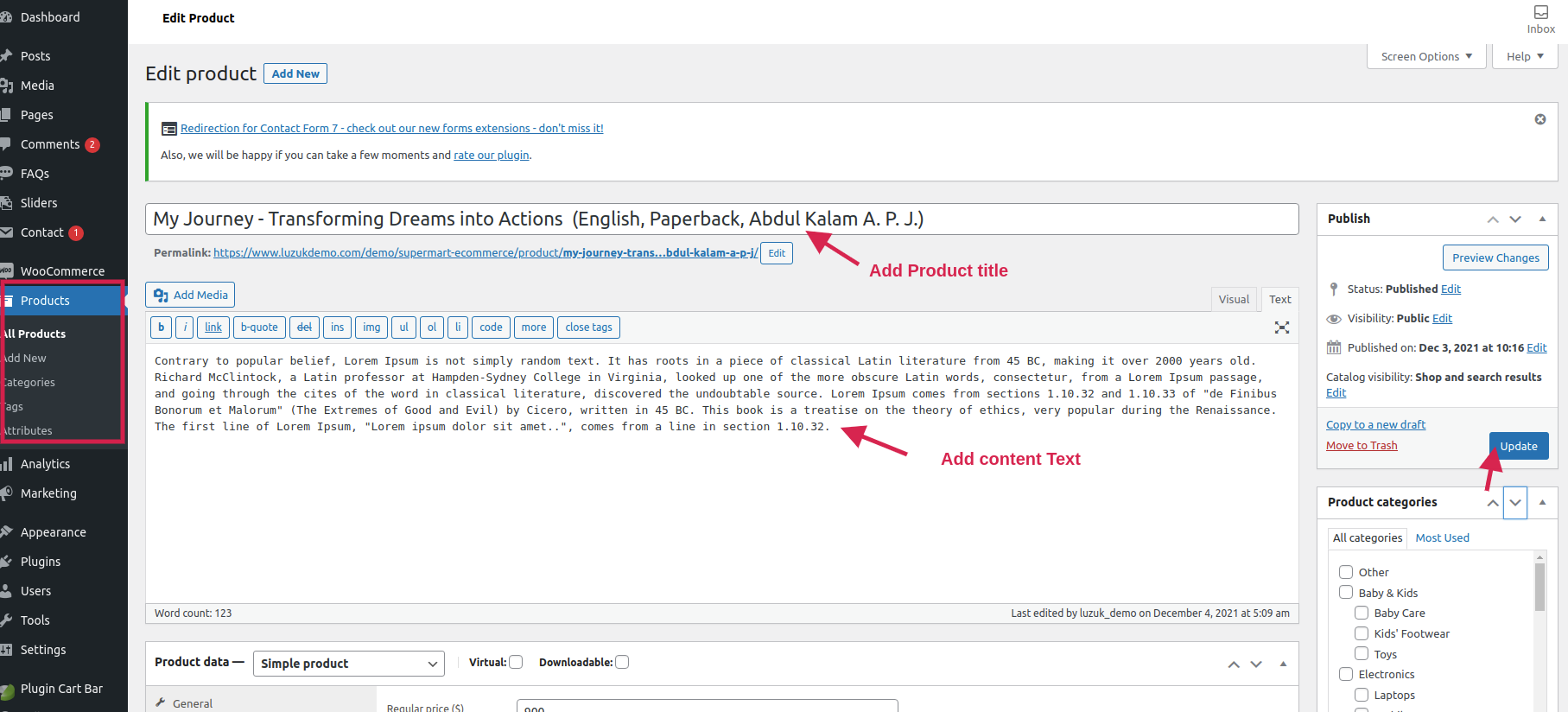The height and width of the screenshot is (712, 1568).
Task: Click the General tab wrench icon
Action: pyautogui.click(x=161, y=703)
